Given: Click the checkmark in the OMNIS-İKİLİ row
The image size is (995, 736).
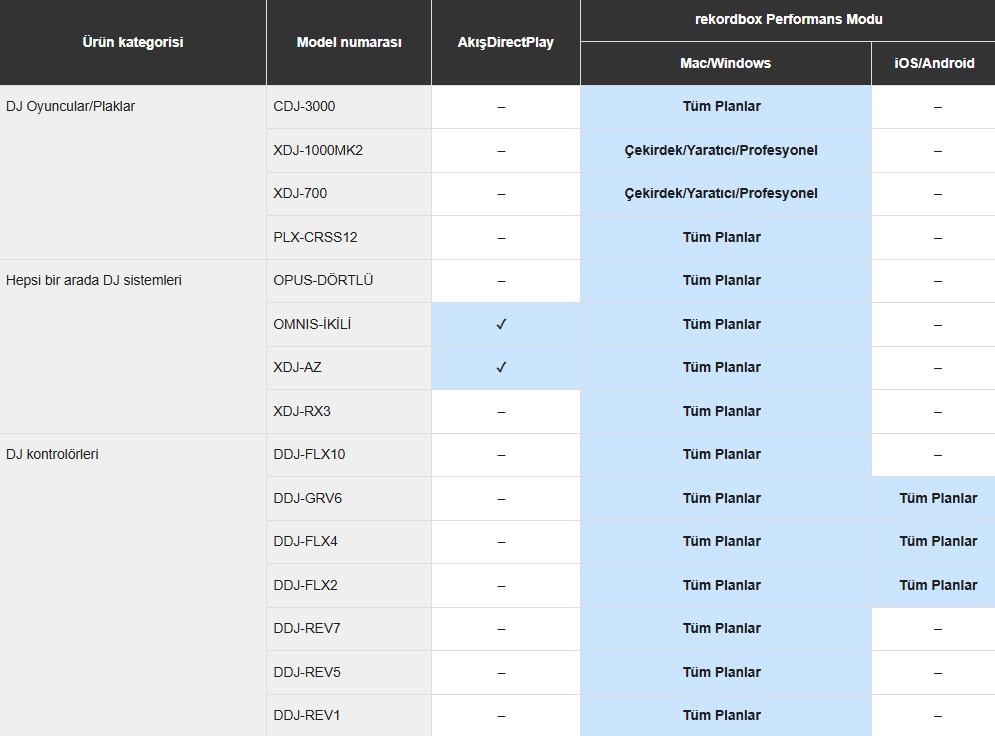Looking at the screenshot, I should click(x=501, y=324).
